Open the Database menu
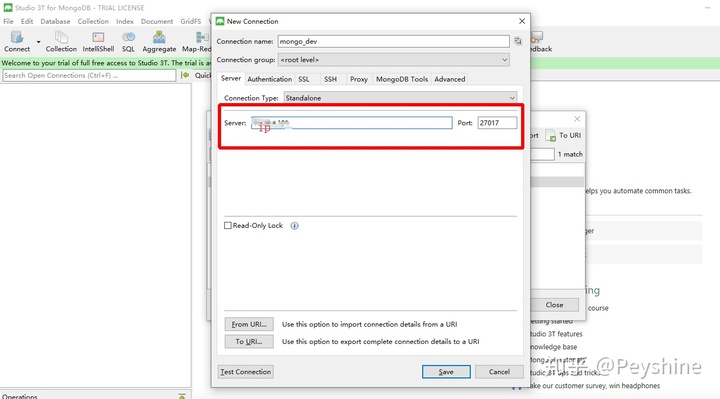This screenshot has height=399, width=720. (x=55, y=22)
